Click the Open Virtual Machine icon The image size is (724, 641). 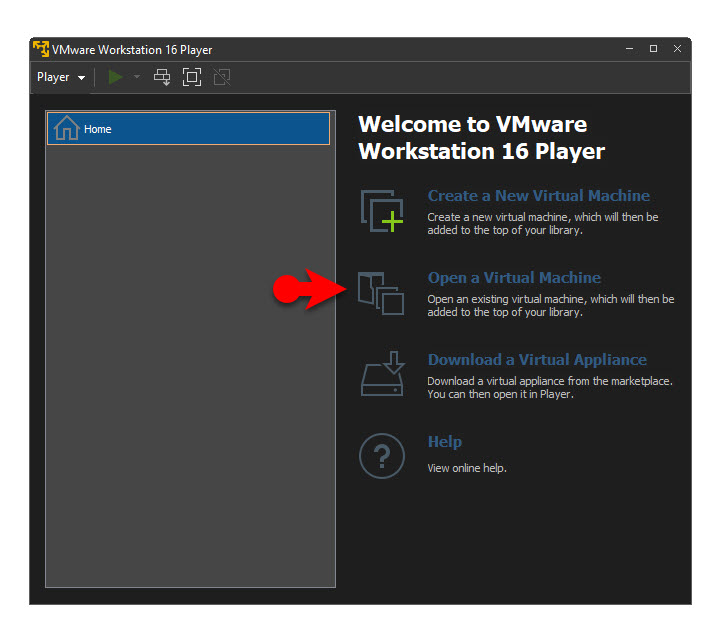tap(381, 293)
